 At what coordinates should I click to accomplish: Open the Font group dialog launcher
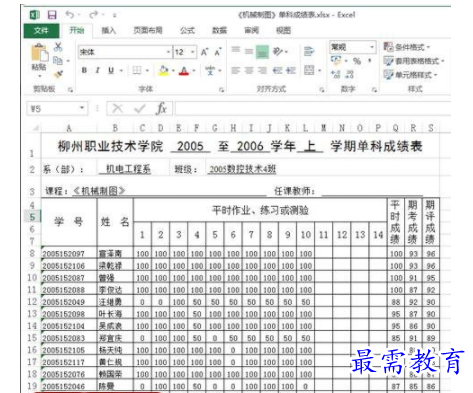(222, 89)
